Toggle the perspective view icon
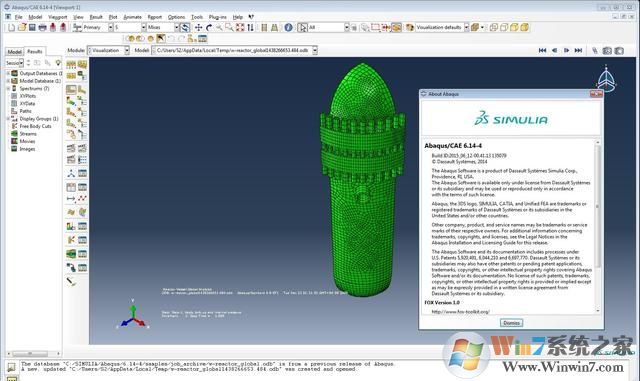 tap(274, 27)
